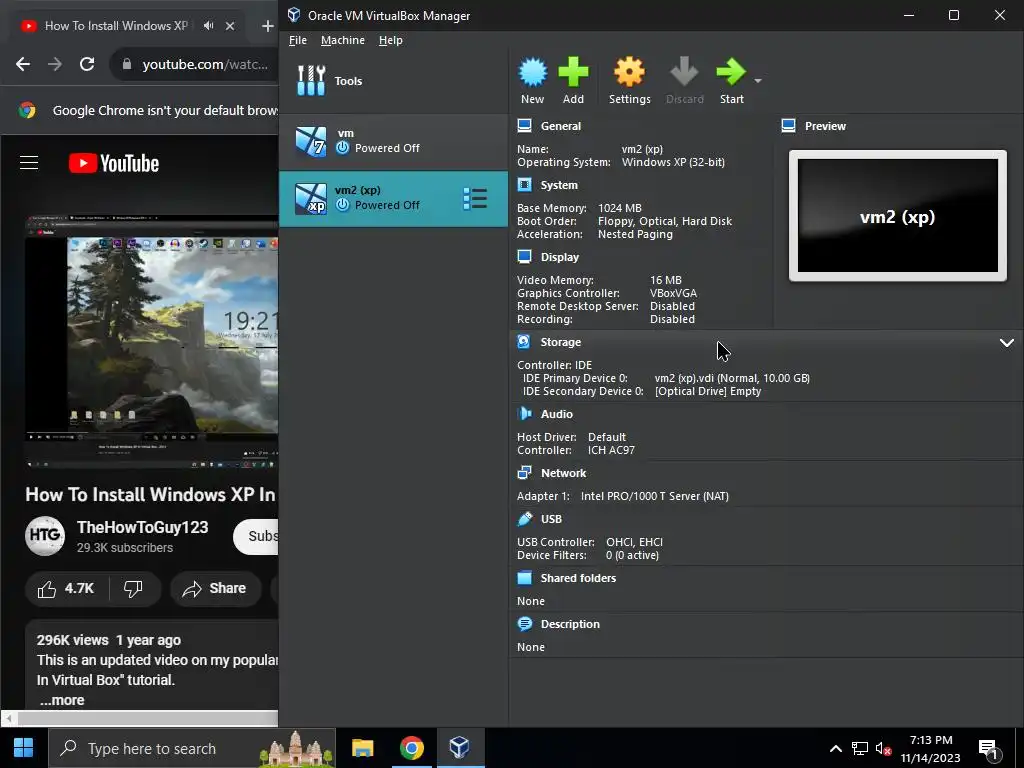Click the New virtual machine icon
Image resolution: width=1024 pixels, height=768 pixels.
[x=533, y=72]
